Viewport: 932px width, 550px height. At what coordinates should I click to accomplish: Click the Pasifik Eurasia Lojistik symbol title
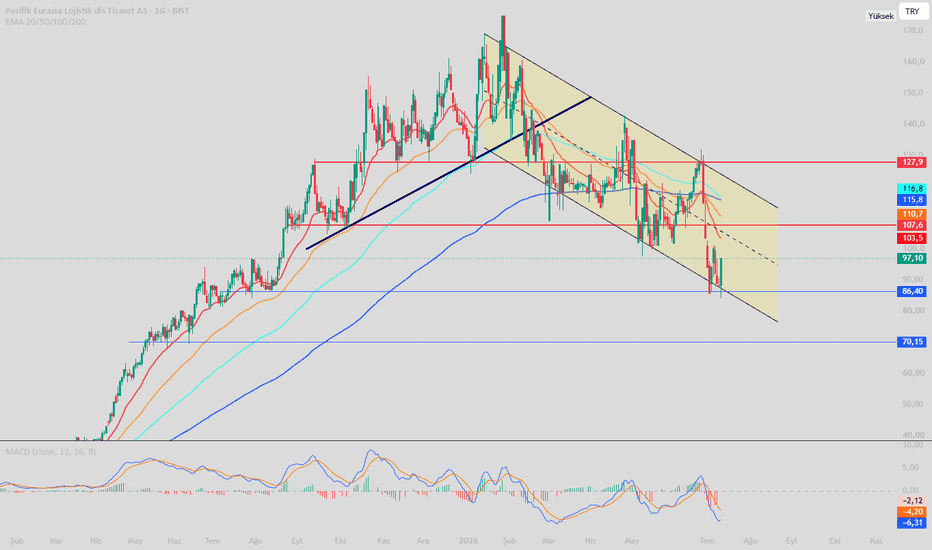click(97, 11)
